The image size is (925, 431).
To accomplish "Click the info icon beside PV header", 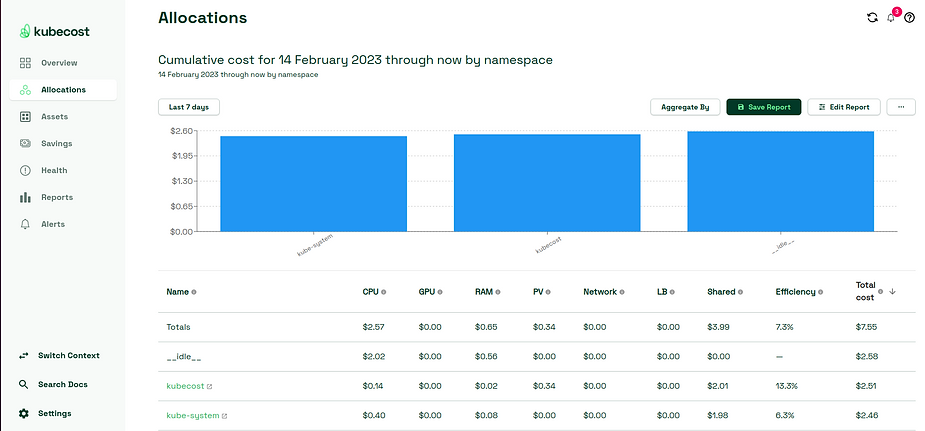I will pos(548,292).
